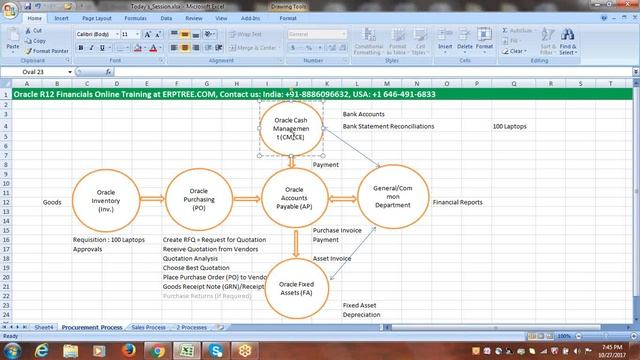Screen dimensions: 640x360
Task: Click the Increase Font Size icon
Action: (147, 34)
